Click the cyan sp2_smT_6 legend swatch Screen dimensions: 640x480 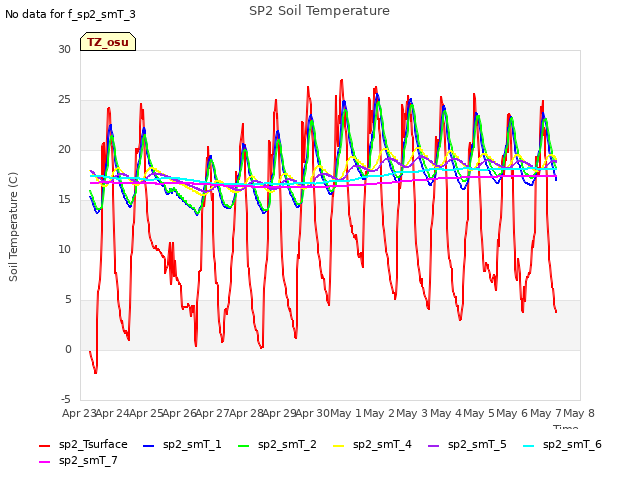tap(529, 446)
